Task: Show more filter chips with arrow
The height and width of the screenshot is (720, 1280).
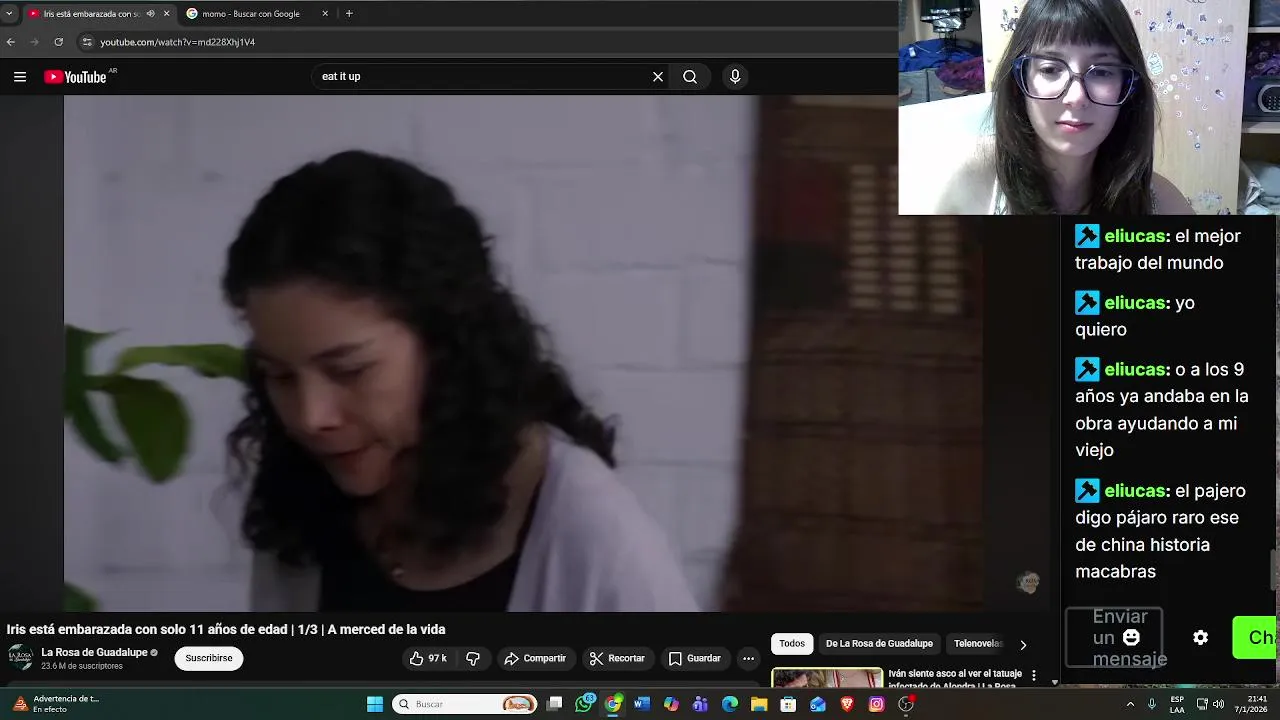Action: 1022,645
